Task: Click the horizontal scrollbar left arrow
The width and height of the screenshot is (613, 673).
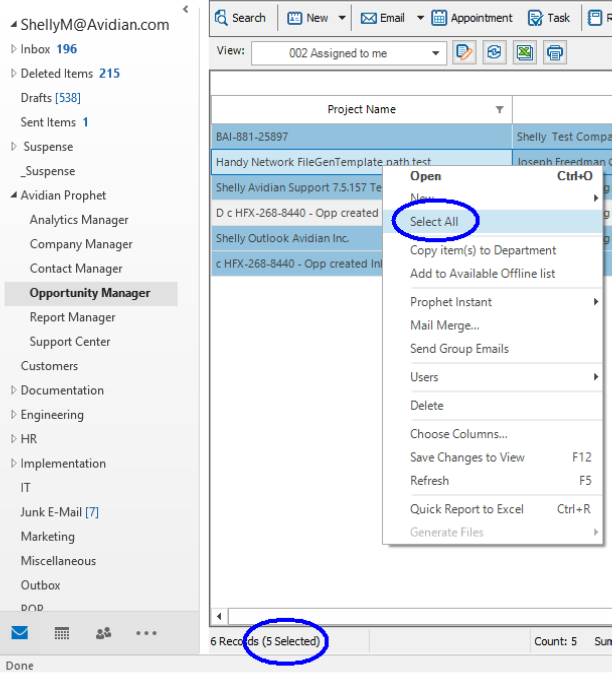Action: click(219, 616)
